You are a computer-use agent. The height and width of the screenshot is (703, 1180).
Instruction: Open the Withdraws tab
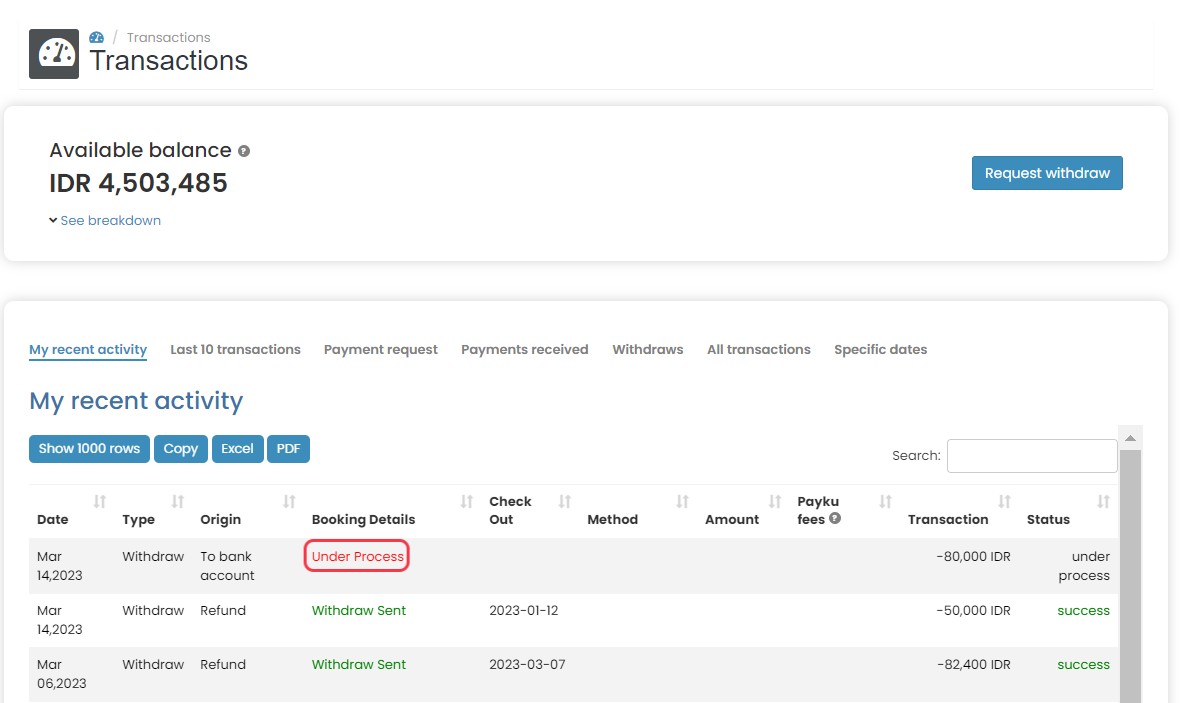click(x=648, y=350)
